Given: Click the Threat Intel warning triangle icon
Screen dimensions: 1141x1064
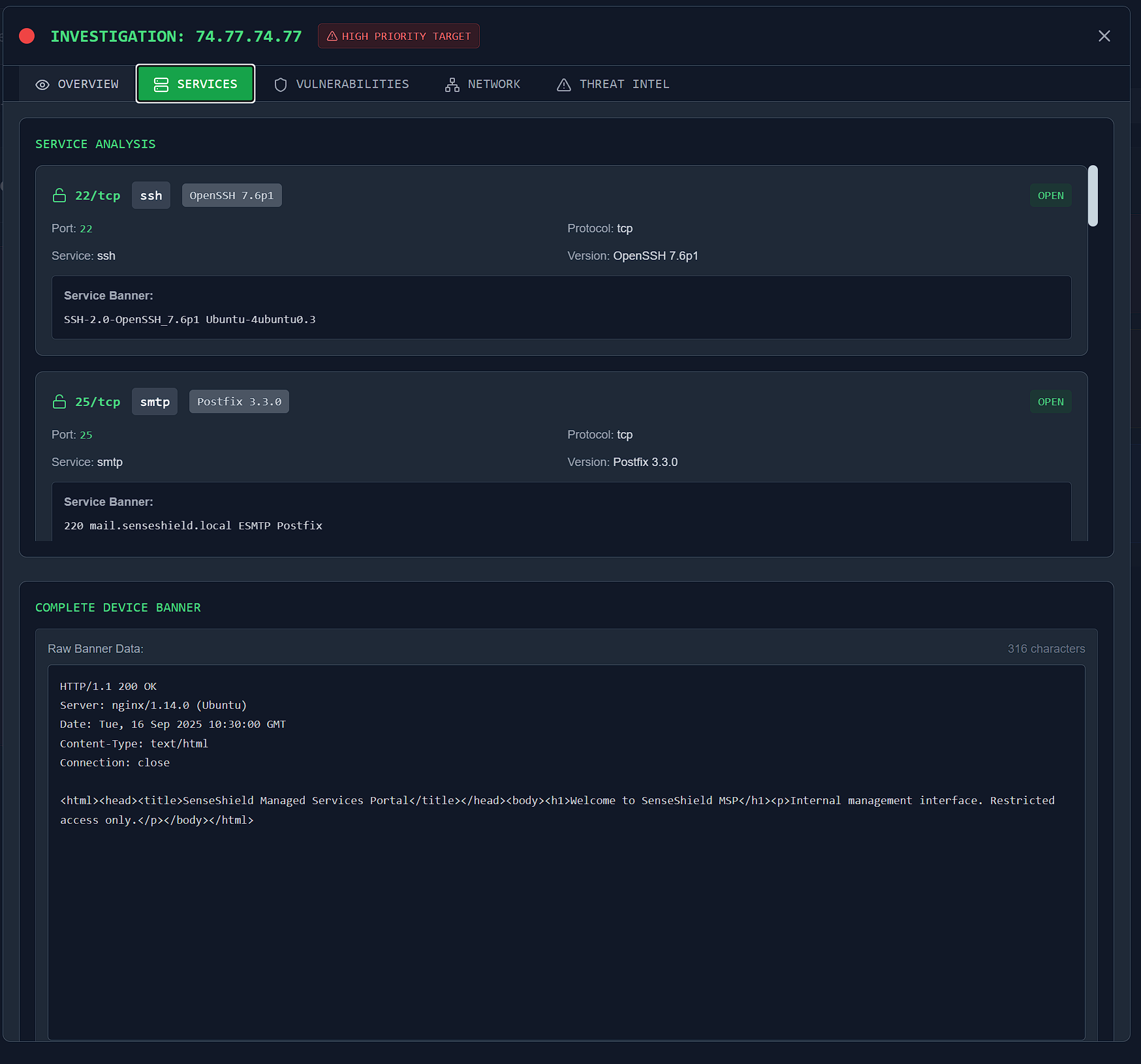Looking at the screenshot, I should pyautogui.click(x=563, y=84).
